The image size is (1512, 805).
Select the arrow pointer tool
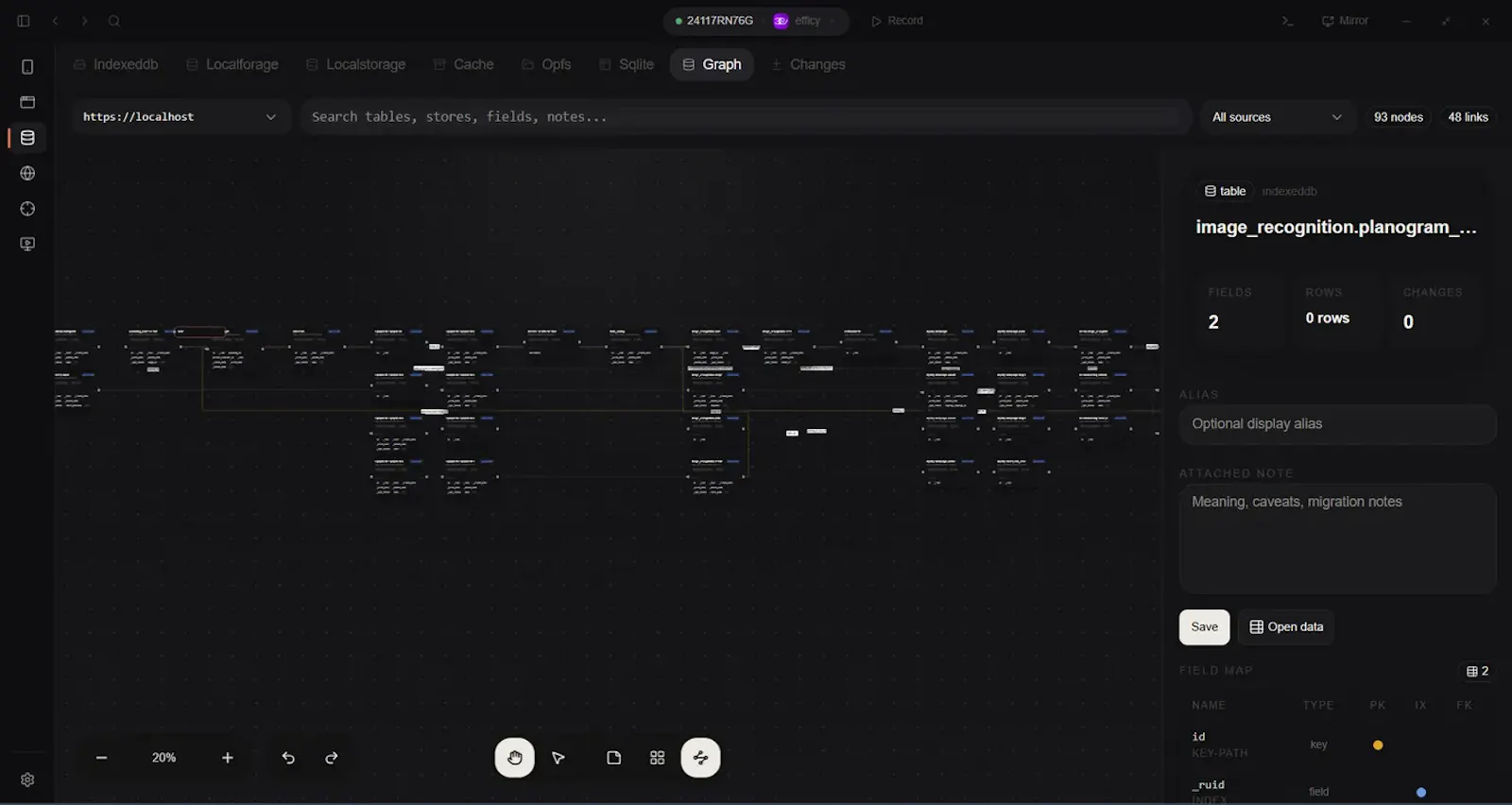(558, 758)
